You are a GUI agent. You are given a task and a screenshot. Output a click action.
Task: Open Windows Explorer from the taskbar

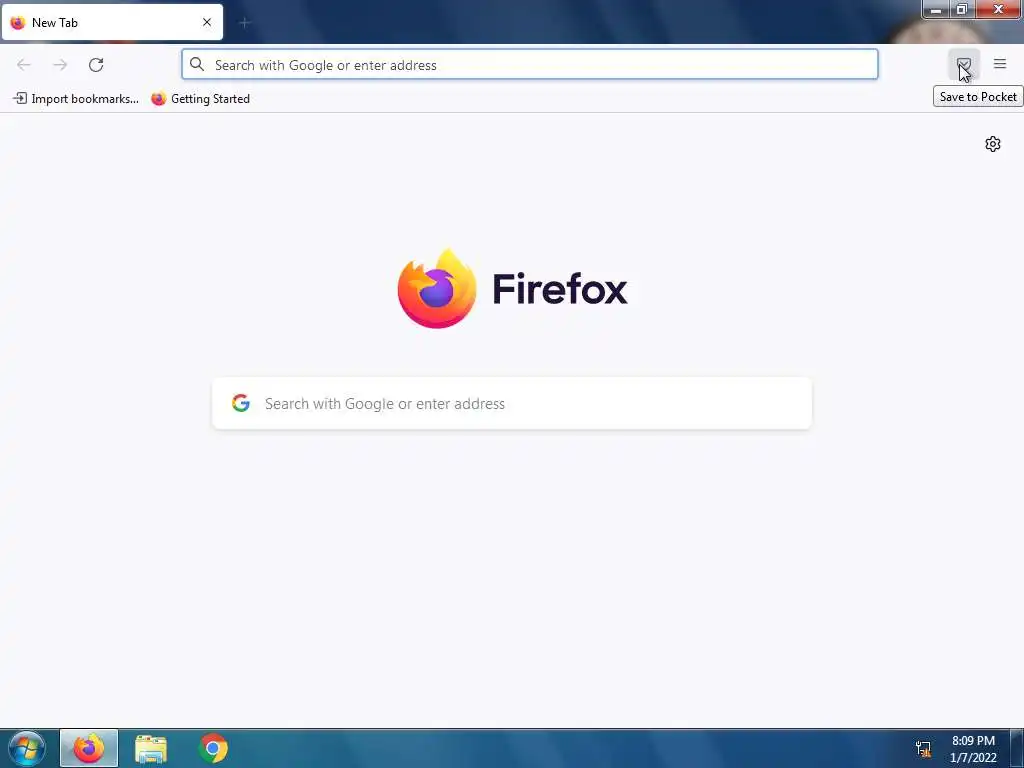tap(151, 748)
